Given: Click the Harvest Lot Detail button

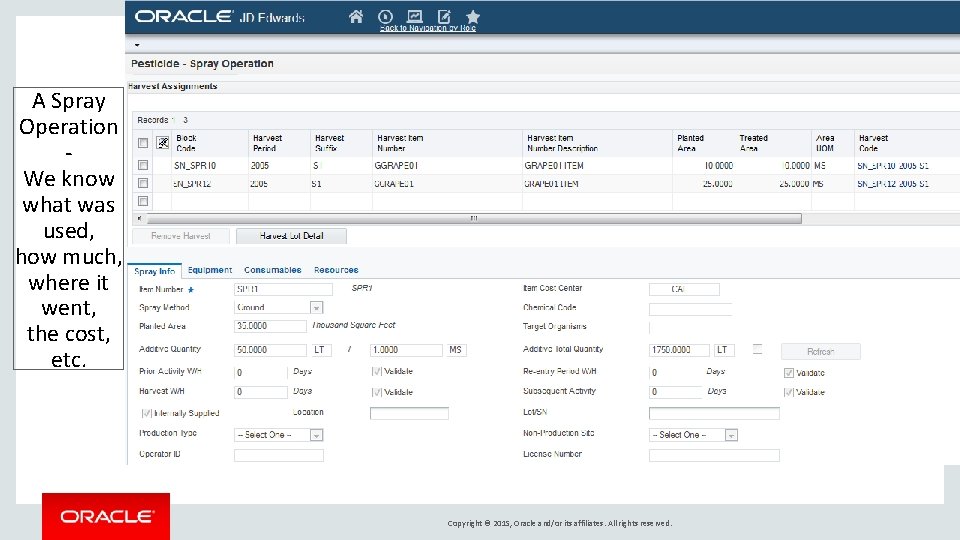Looking at the screenshot, I should [x=290, y=236].
